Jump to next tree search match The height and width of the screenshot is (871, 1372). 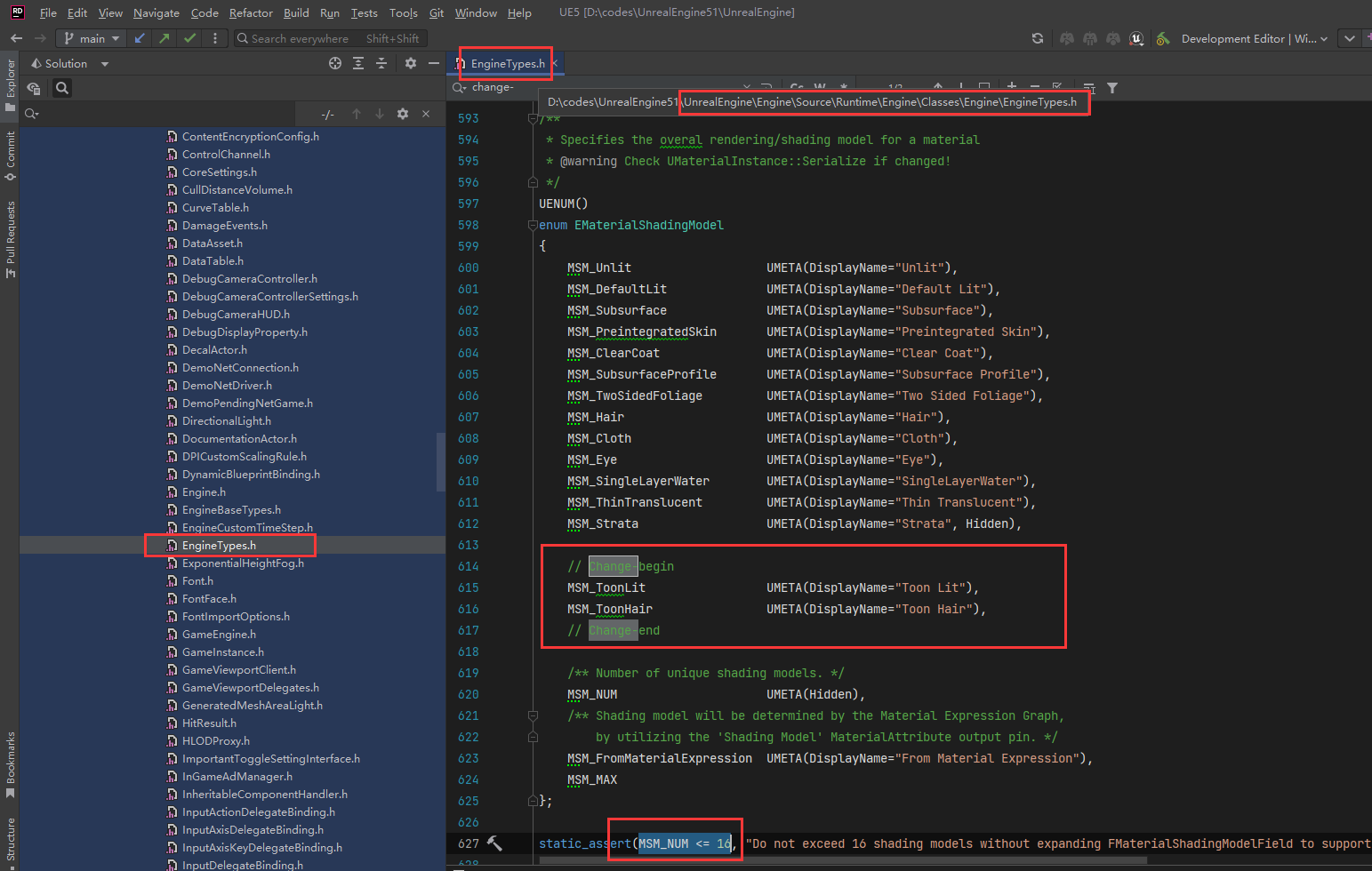[x=380, y=114]
